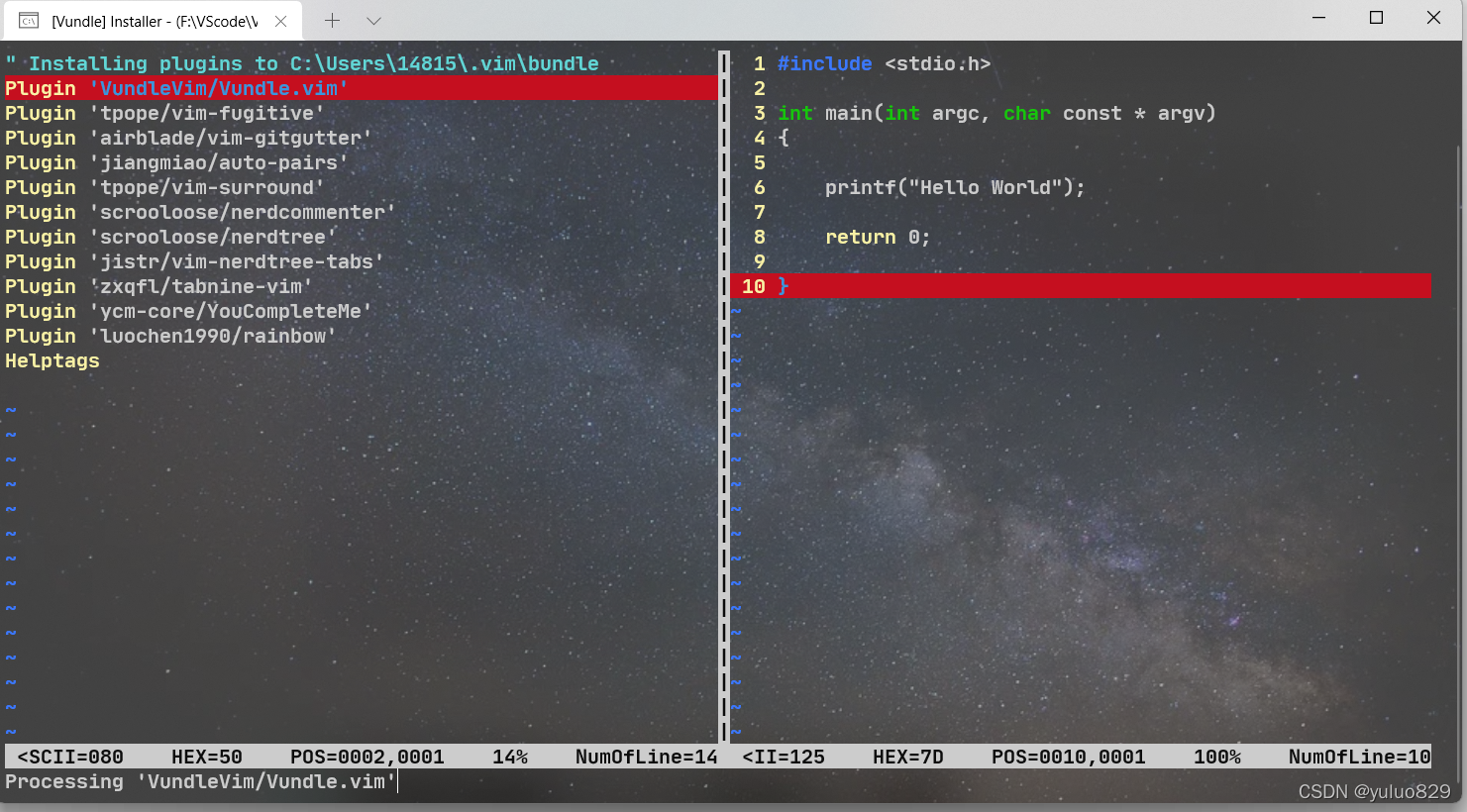Click the printf("Hello World") line
Image resolution: width=1467 pixels, height=812 pixels.
point(955,187)
